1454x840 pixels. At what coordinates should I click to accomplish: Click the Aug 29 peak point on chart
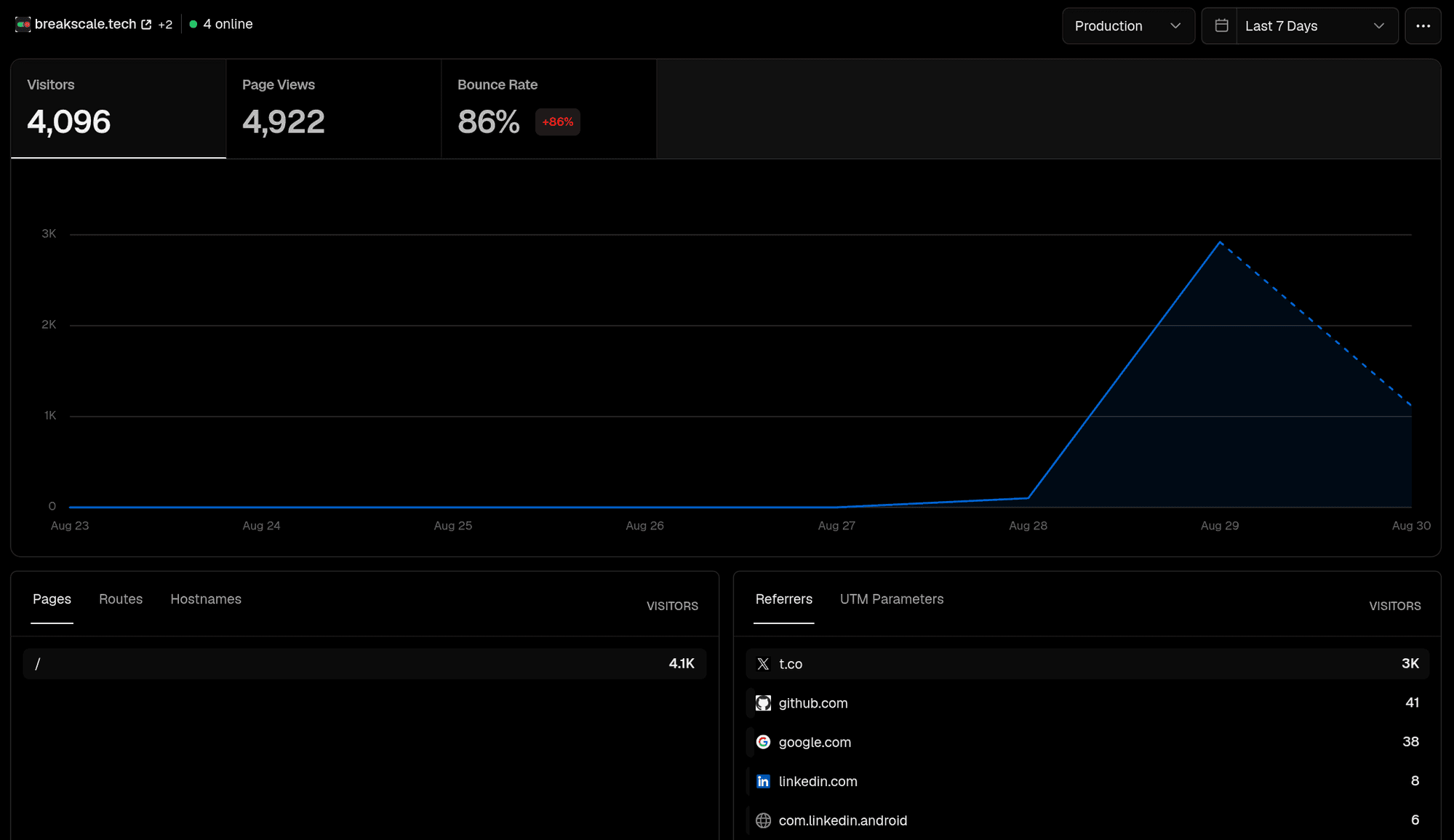(1220, 242)
